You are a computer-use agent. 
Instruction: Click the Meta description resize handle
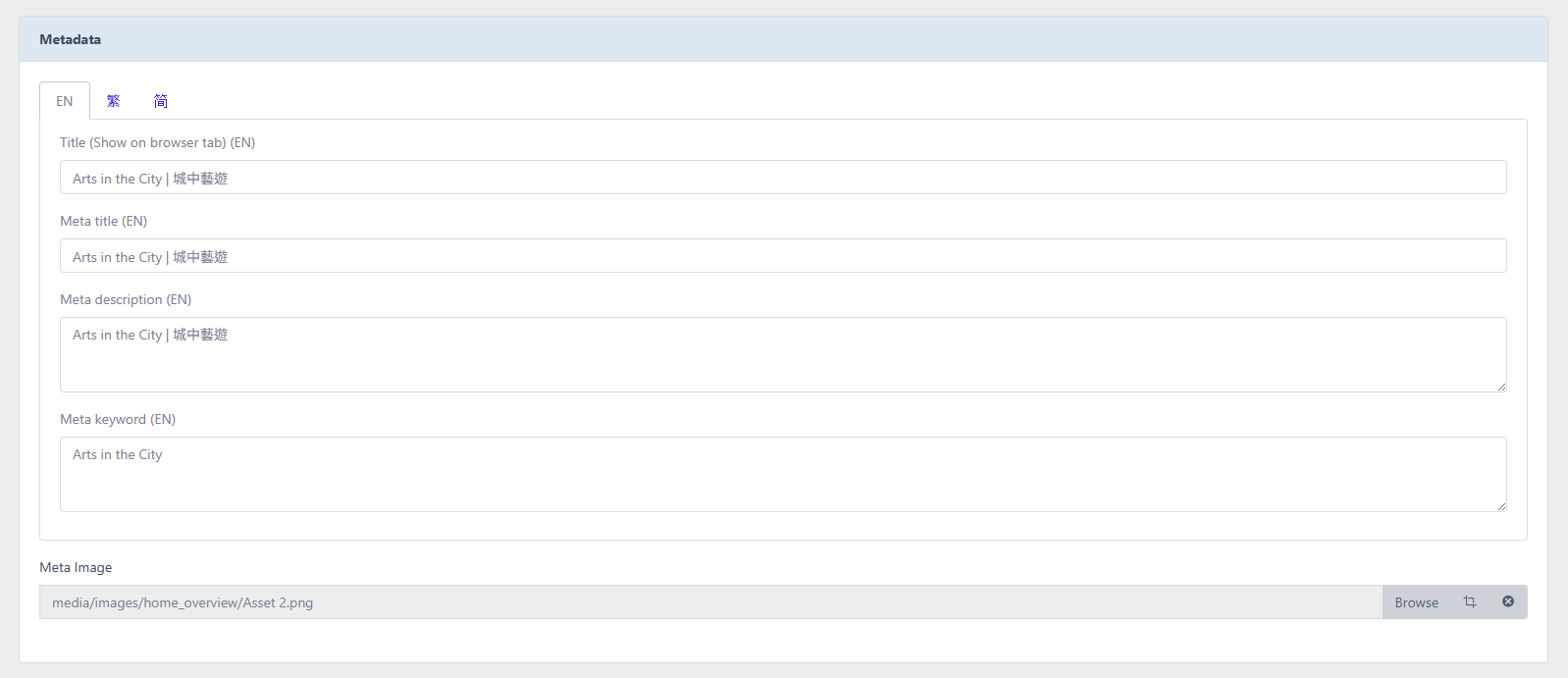(x=1501, y=389)
